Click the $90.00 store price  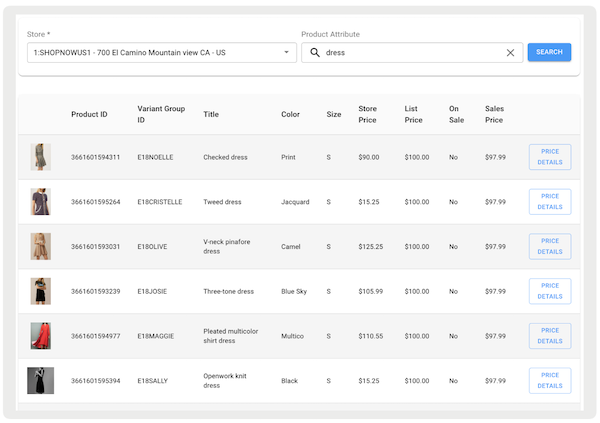coord(368,157)
